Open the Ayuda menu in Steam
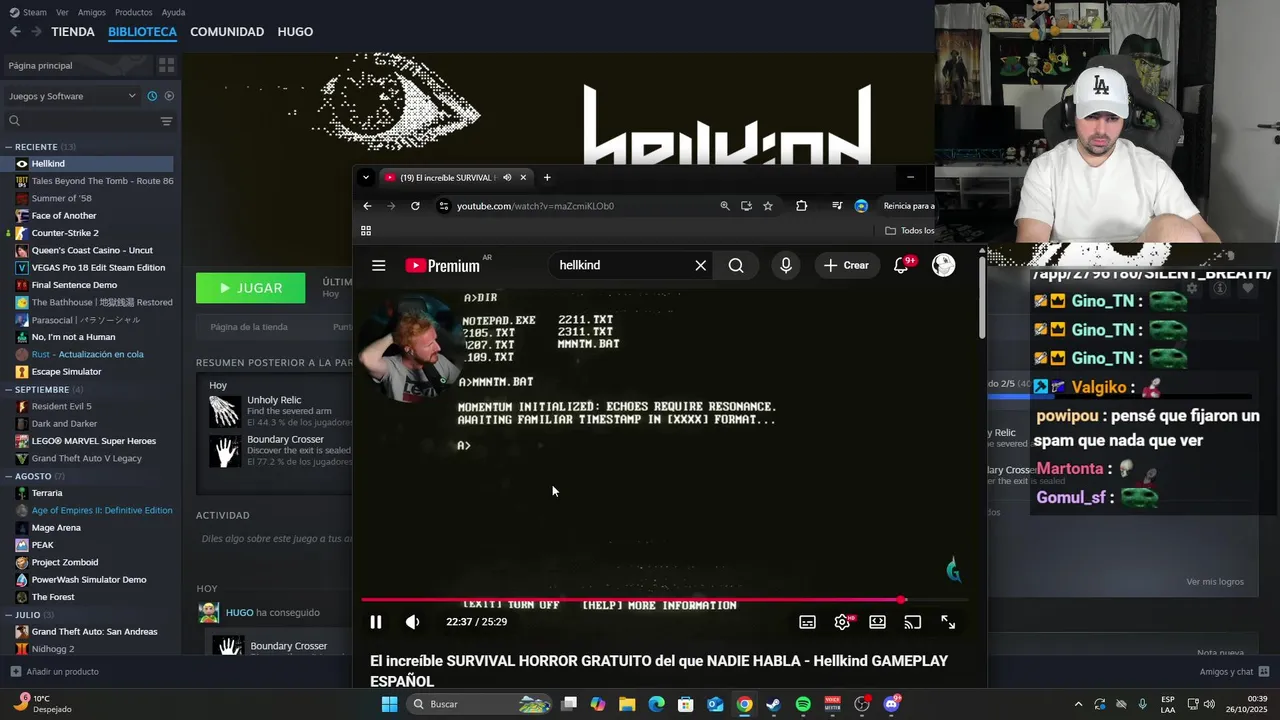This screenshot has height=720, width=1280. (x=173, y=12)
